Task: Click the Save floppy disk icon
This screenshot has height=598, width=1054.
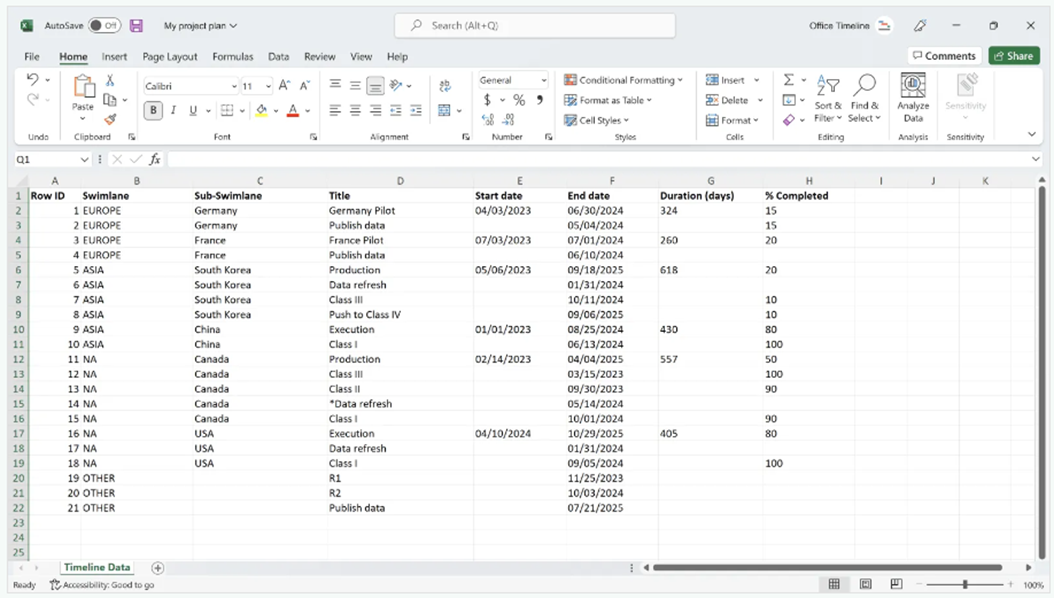Action: pyautogui.click(x=136, y=26)
